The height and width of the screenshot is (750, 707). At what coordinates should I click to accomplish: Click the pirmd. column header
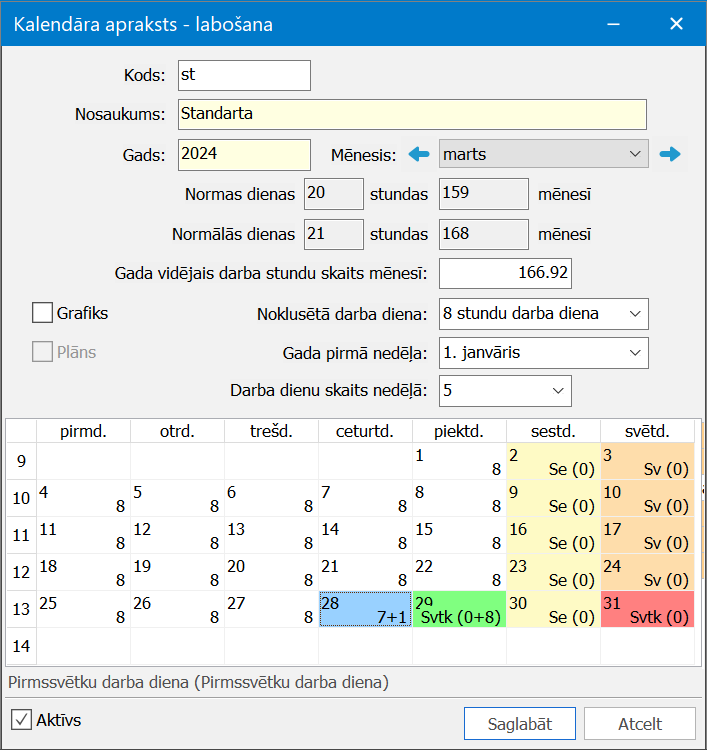[x=83, y=431]
